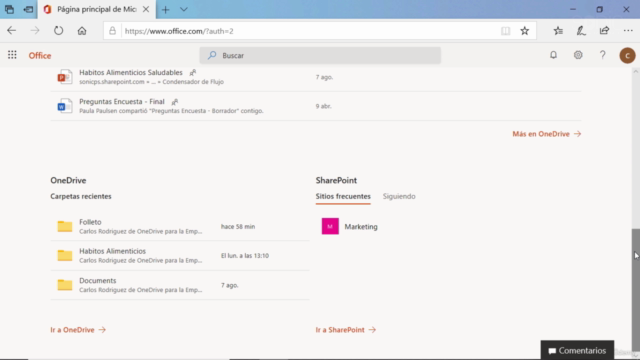Restore down the browser window
The width and height of the screenshot is (640, 360).
coord(599,9)
